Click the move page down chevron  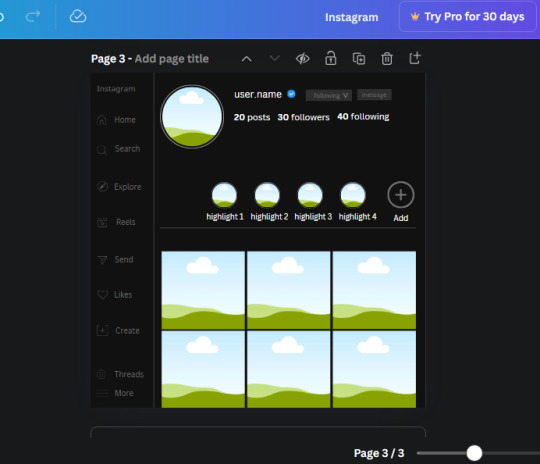(274, 58)
